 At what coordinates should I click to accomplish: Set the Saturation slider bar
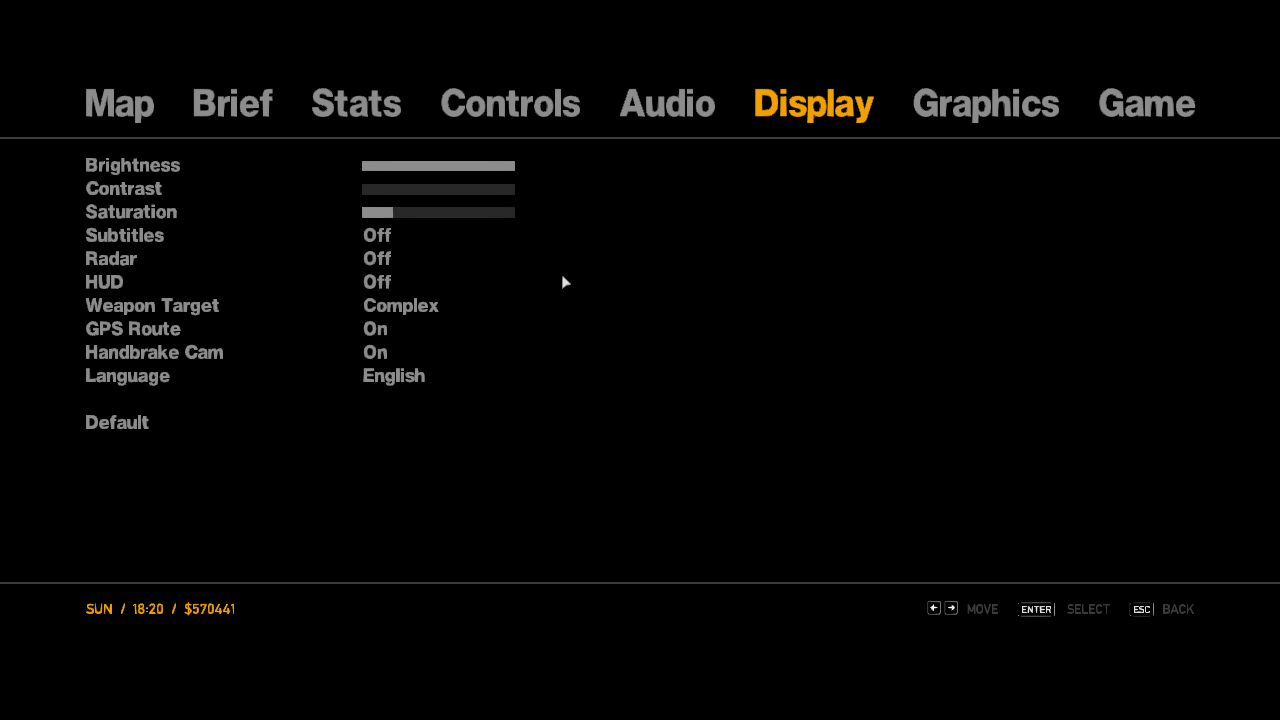click(x=438, y=212)
